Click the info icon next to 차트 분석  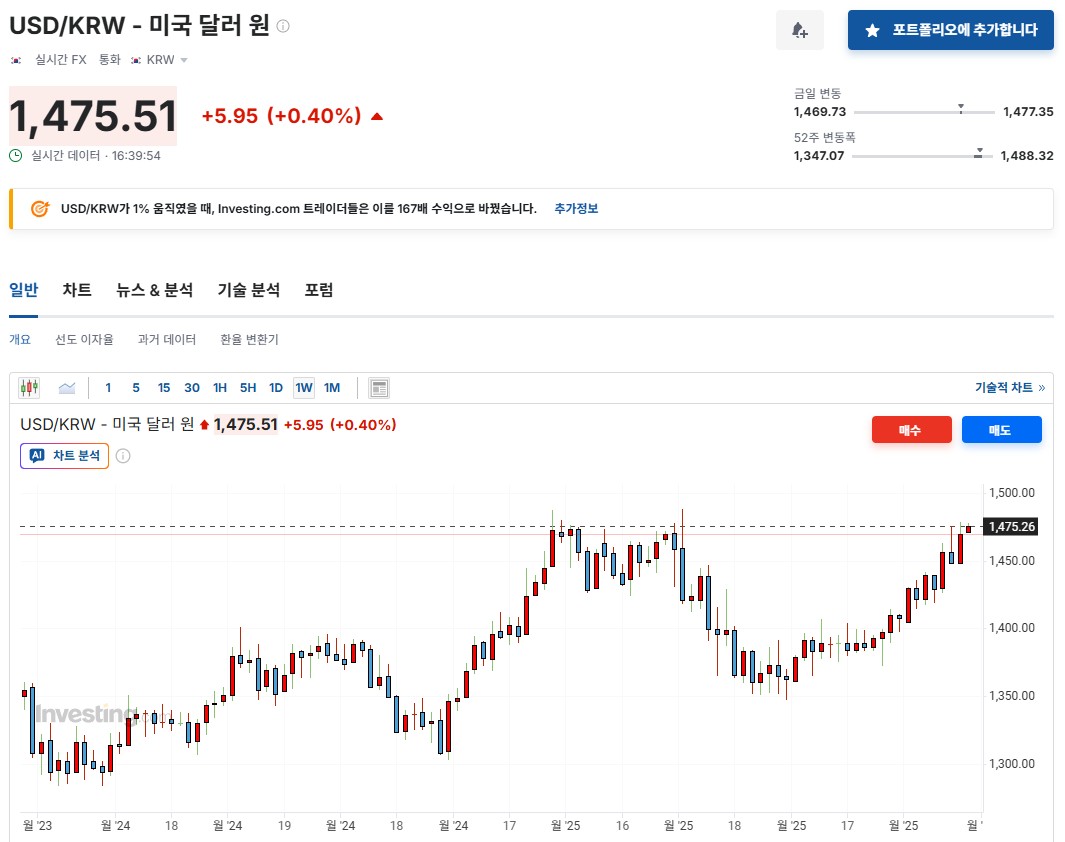(123, 456)
